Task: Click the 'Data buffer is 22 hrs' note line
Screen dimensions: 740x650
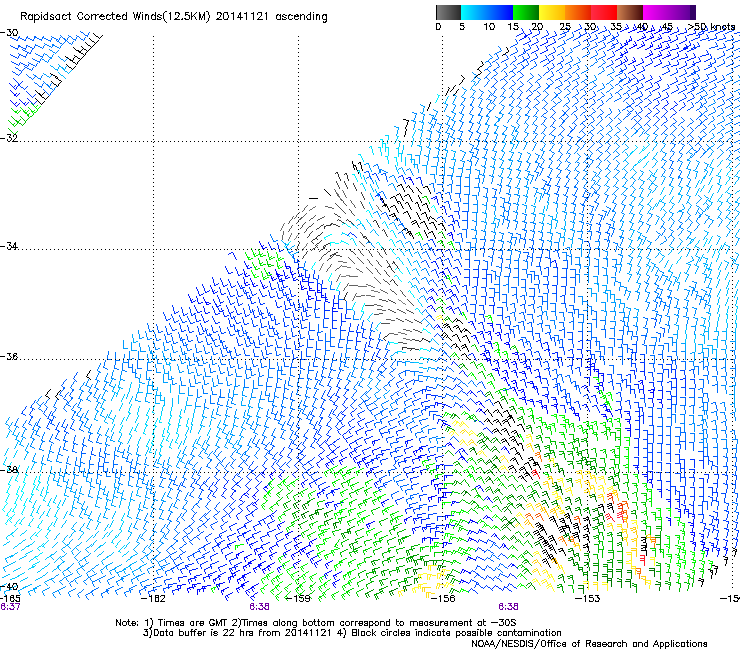Action: [352, 633]
